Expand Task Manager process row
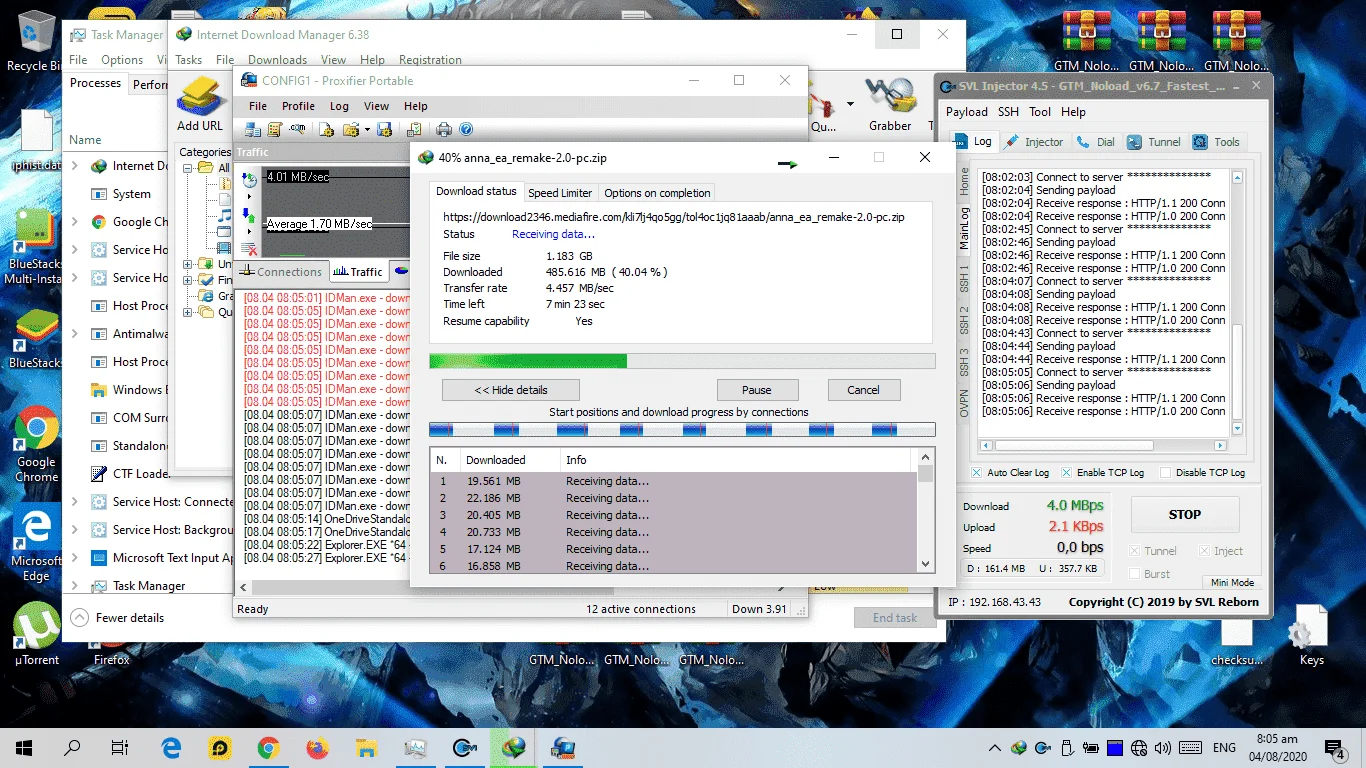This screenshot has height=768, width=1366. [x=75, y=586]
